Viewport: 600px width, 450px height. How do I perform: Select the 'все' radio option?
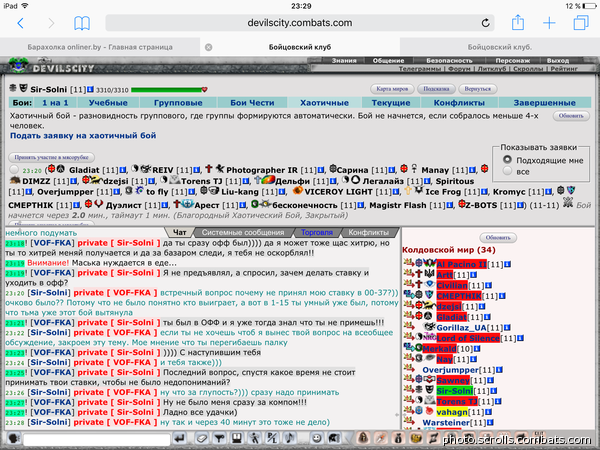click(x=507, y=171)
